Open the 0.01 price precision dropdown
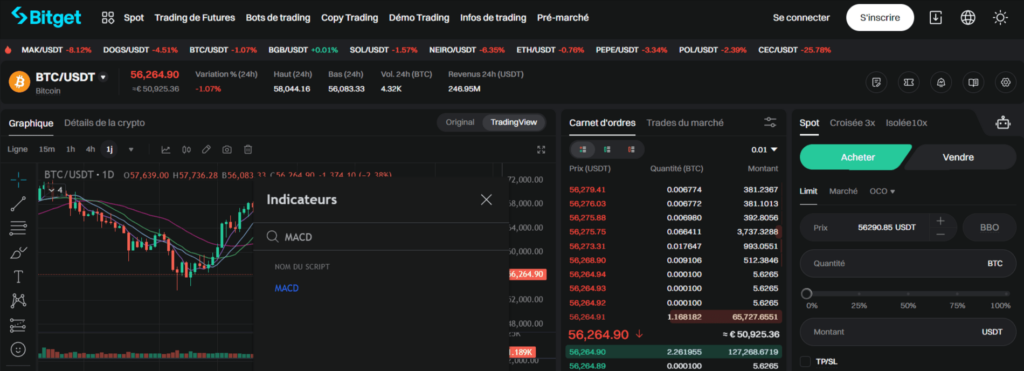Screen dimensions: 1024x371 [764, 150]
